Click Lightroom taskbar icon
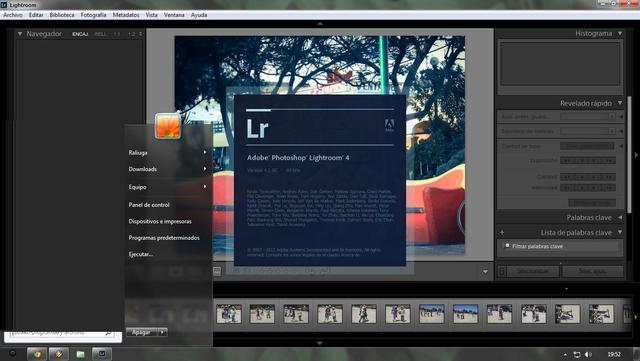Viewport: 640px width, 361px height. (x=102, y=354)
